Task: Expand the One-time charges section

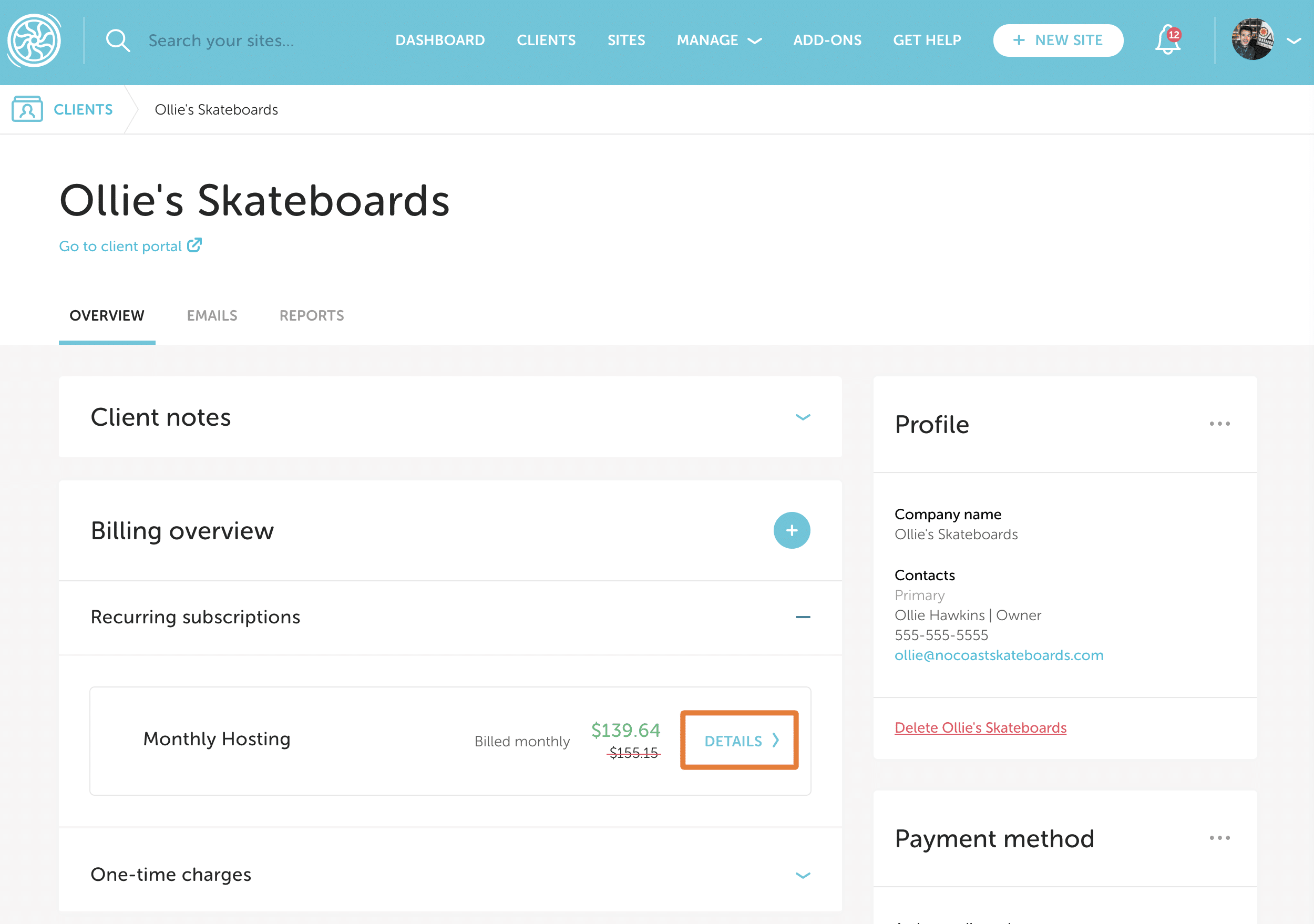Action: tap(803, 875)
